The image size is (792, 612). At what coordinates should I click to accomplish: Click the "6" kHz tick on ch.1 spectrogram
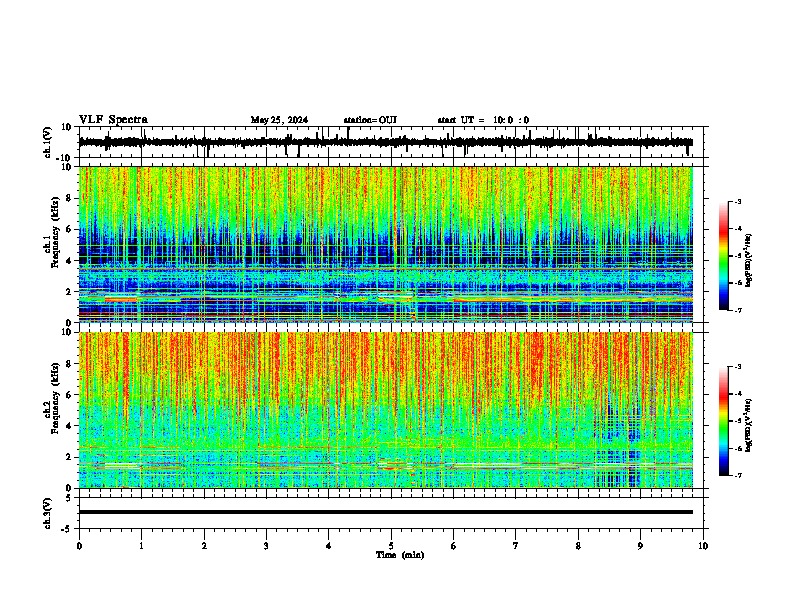pyautogui.click(x=69, y=229)
